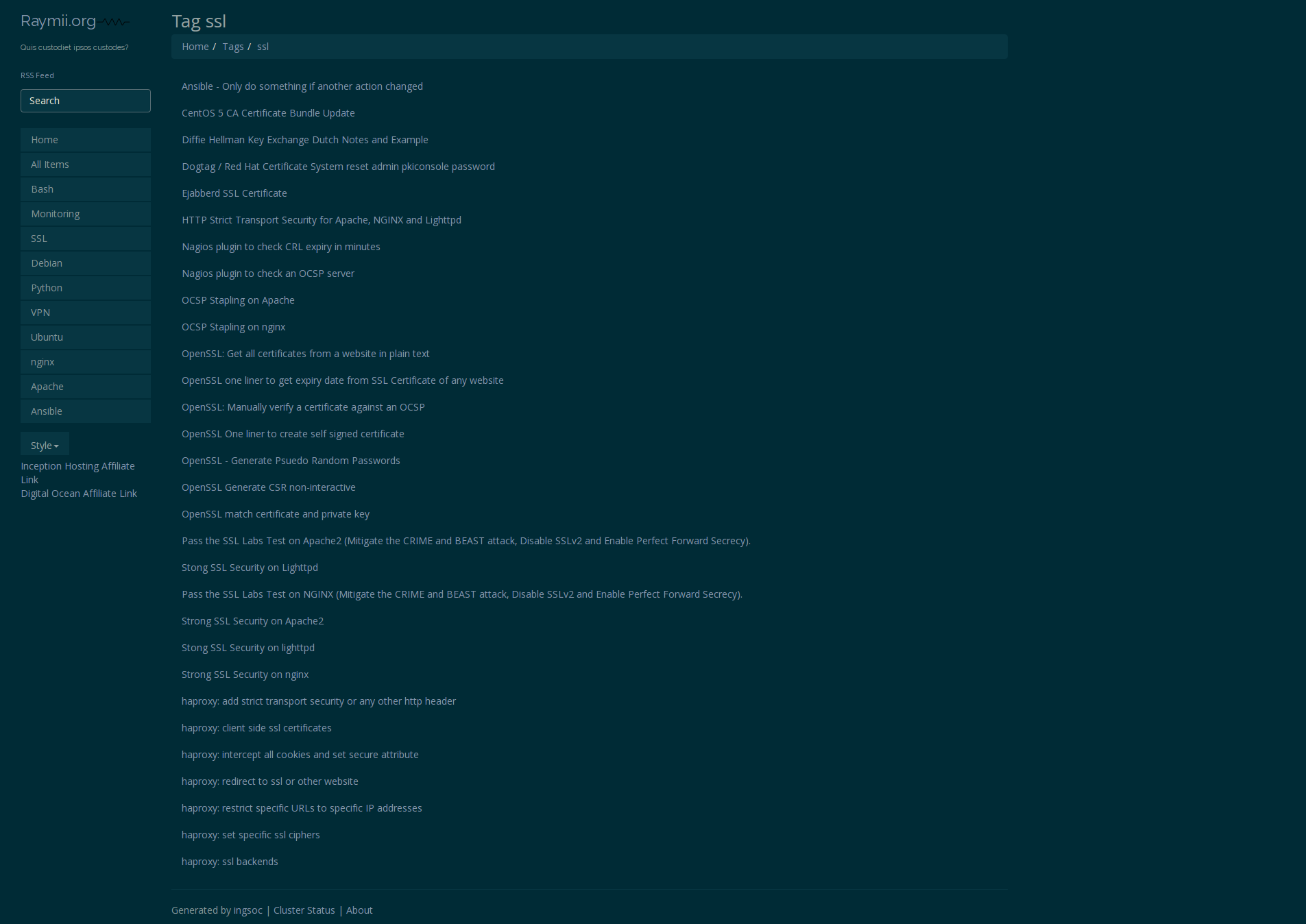The width and height of the screenshot is (1306, 924).
Task: Click Tags in the breadcrumb
Action: tap(233, 47)
